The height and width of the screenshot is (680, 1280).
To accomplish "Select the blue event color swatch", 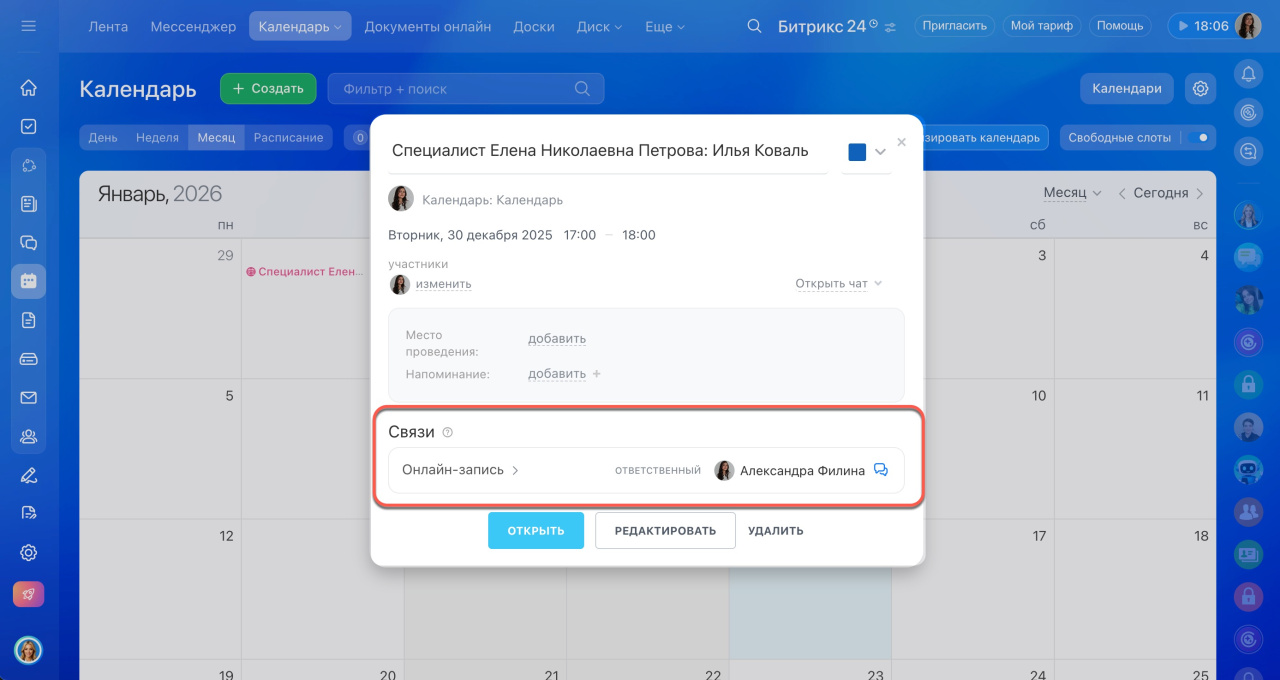I will [857, 152].
